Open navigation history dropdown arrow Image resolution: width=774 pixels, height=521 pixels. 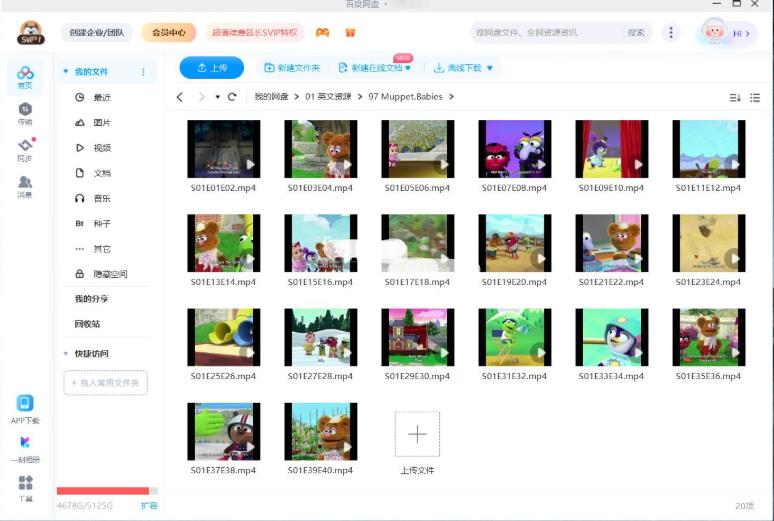tap(217, 97)
